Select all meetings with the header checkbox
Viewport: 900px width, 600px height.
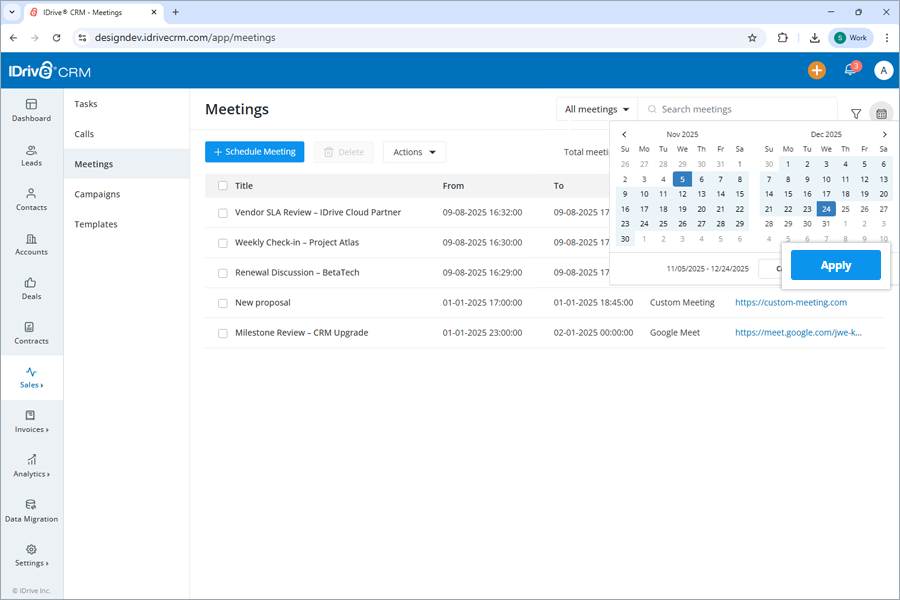click(x=222, y=185)
